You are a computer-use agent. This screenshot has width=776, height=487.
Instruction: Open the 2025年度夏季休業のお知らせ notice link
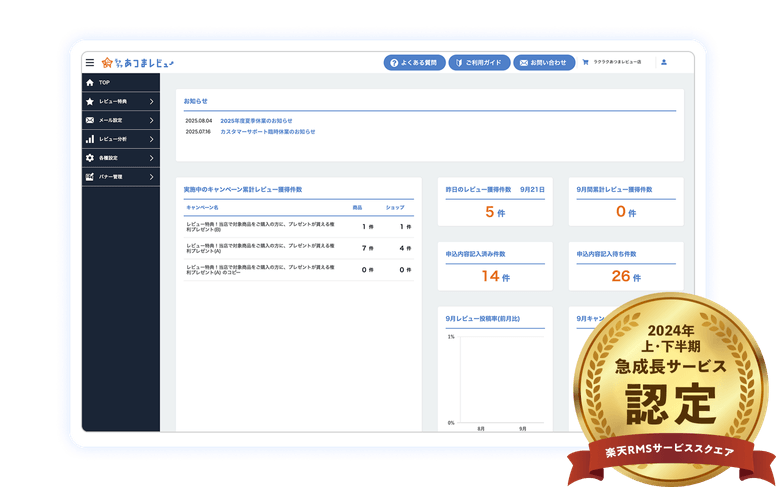(256, 120)
